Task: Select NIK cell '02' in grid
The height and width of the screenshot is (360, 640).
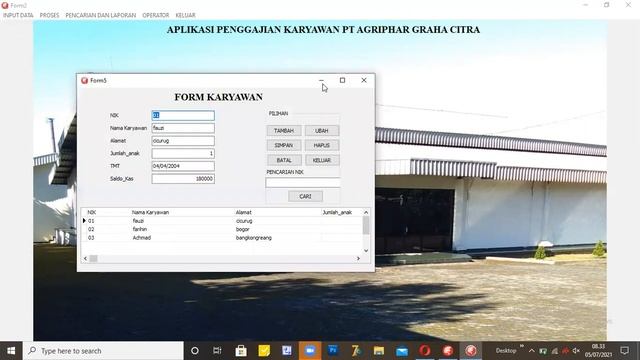Action: tap(91, 229)
